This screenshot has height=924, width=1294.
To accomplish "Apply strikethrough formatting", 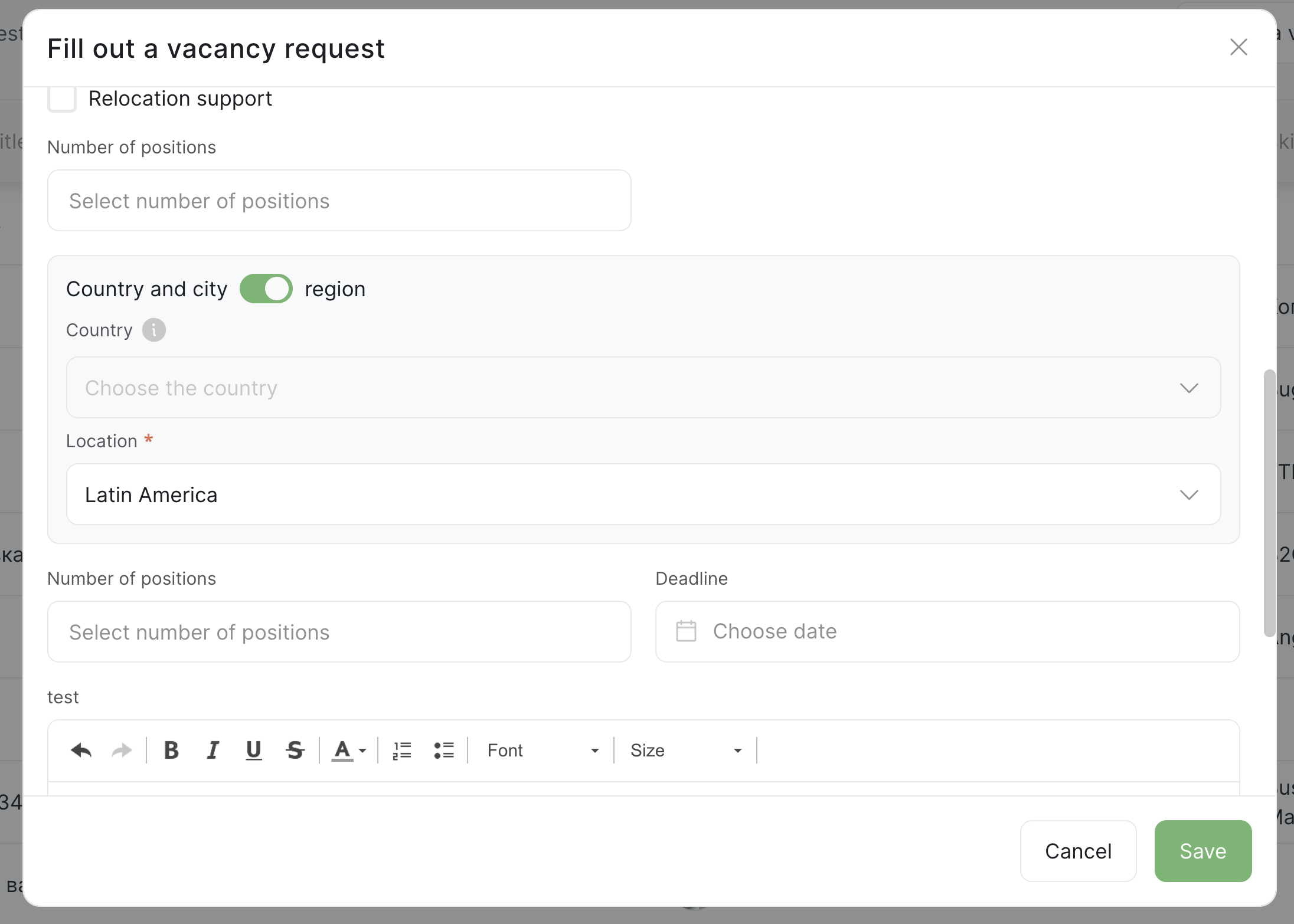I will point(295,751).
